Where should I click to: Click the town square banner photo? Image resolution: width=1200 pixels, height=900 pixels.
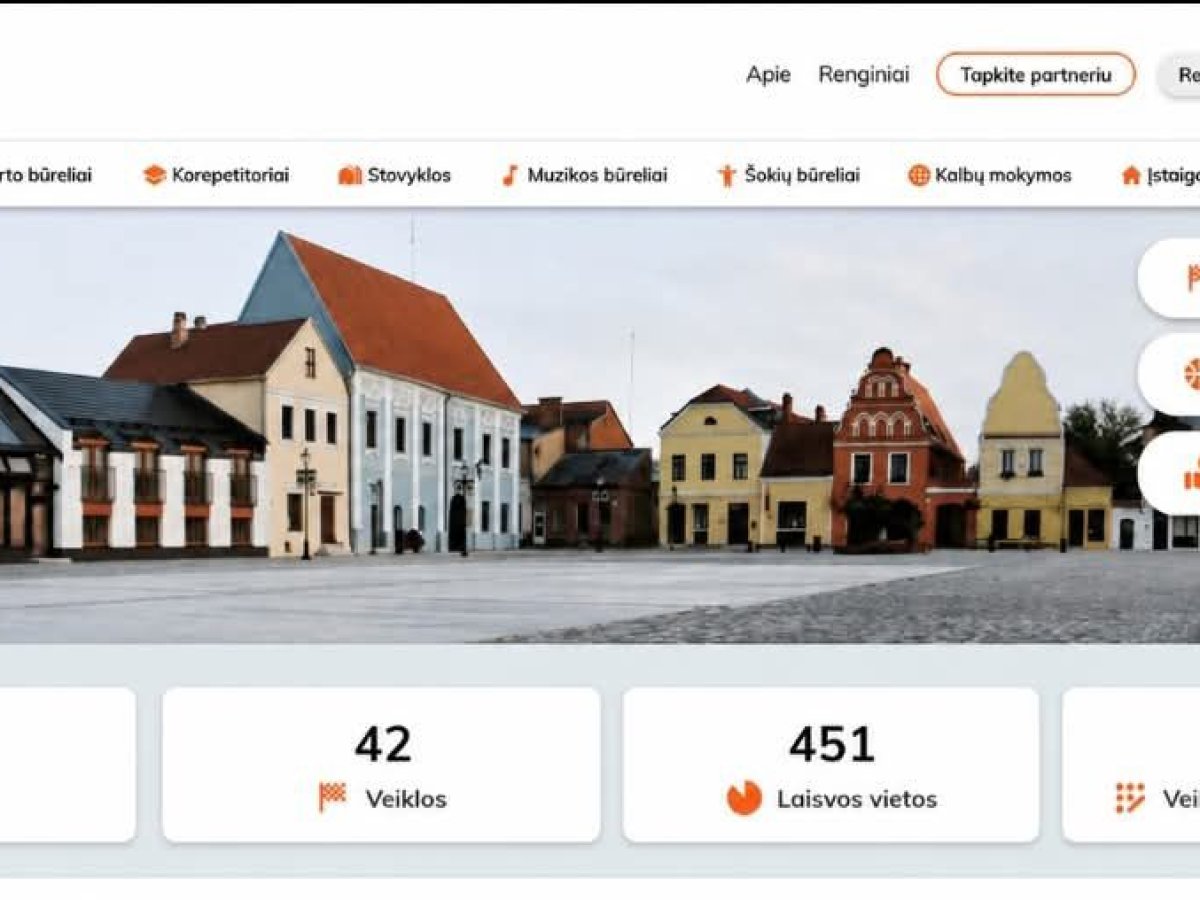coord(600,425)
